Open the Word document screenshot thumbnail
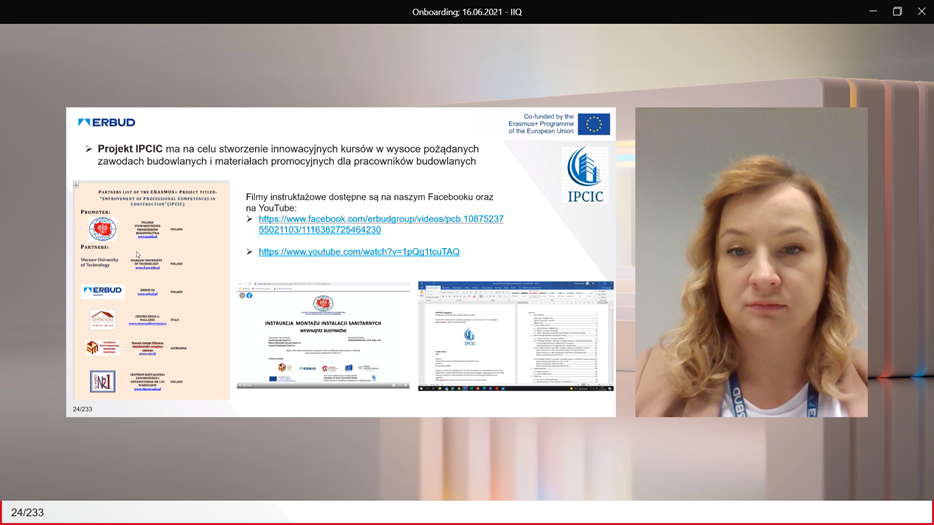The width and height of the screenshot is (934, 525). (x=516, y=336)
